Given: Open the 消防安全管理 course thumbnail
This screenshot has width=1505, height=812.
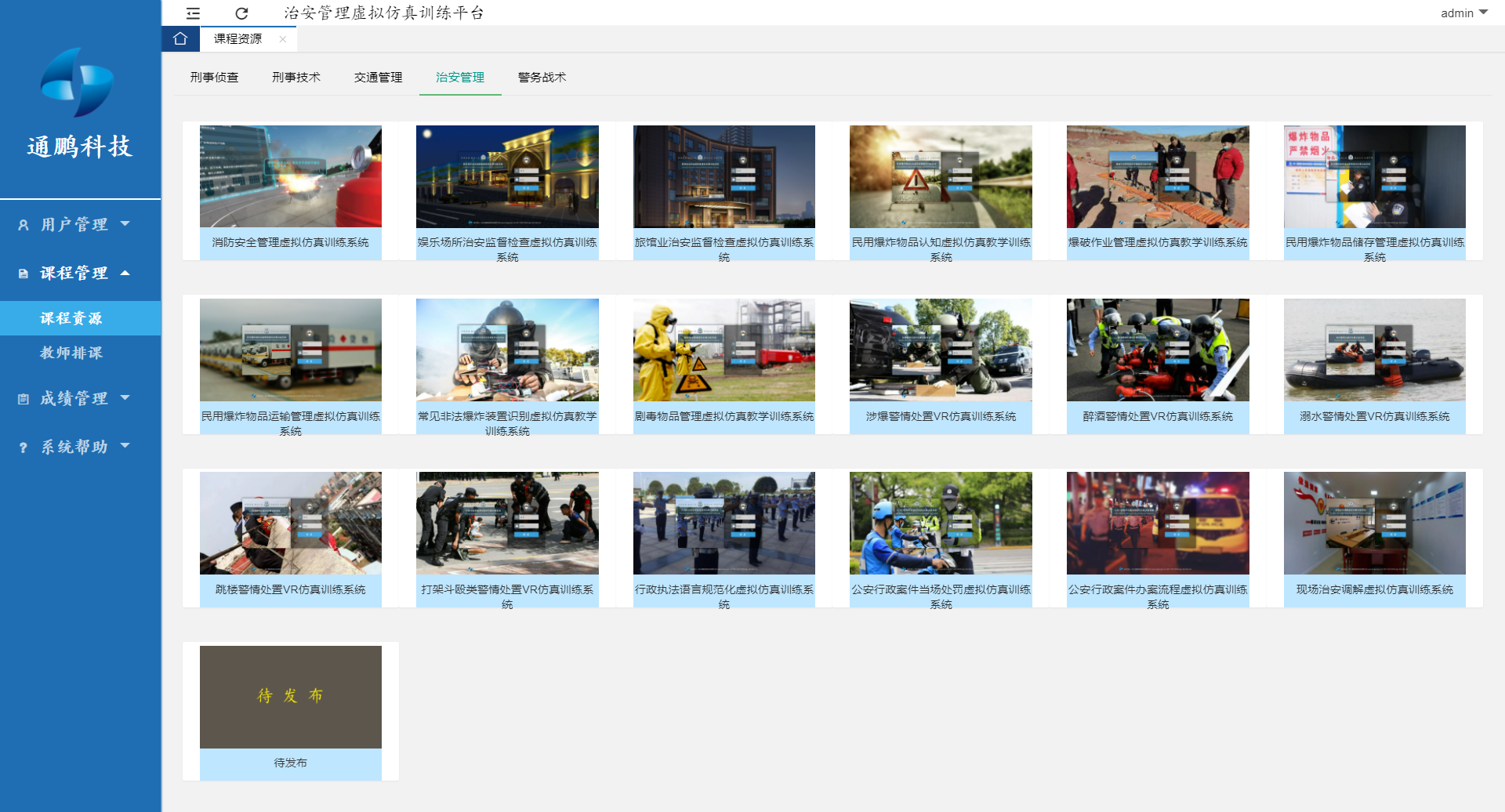Looking at the screenshot, I should coord(291,176).
